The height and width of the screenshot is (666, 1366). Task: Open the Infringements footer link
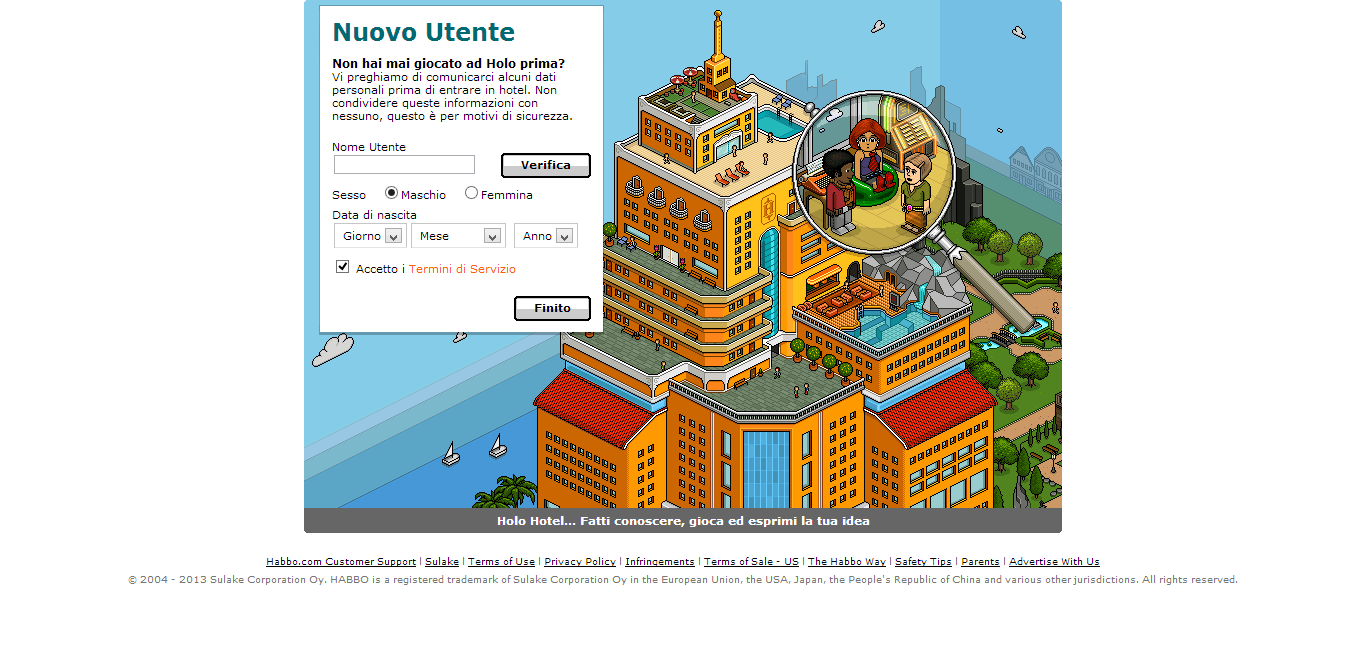point(660,562)
